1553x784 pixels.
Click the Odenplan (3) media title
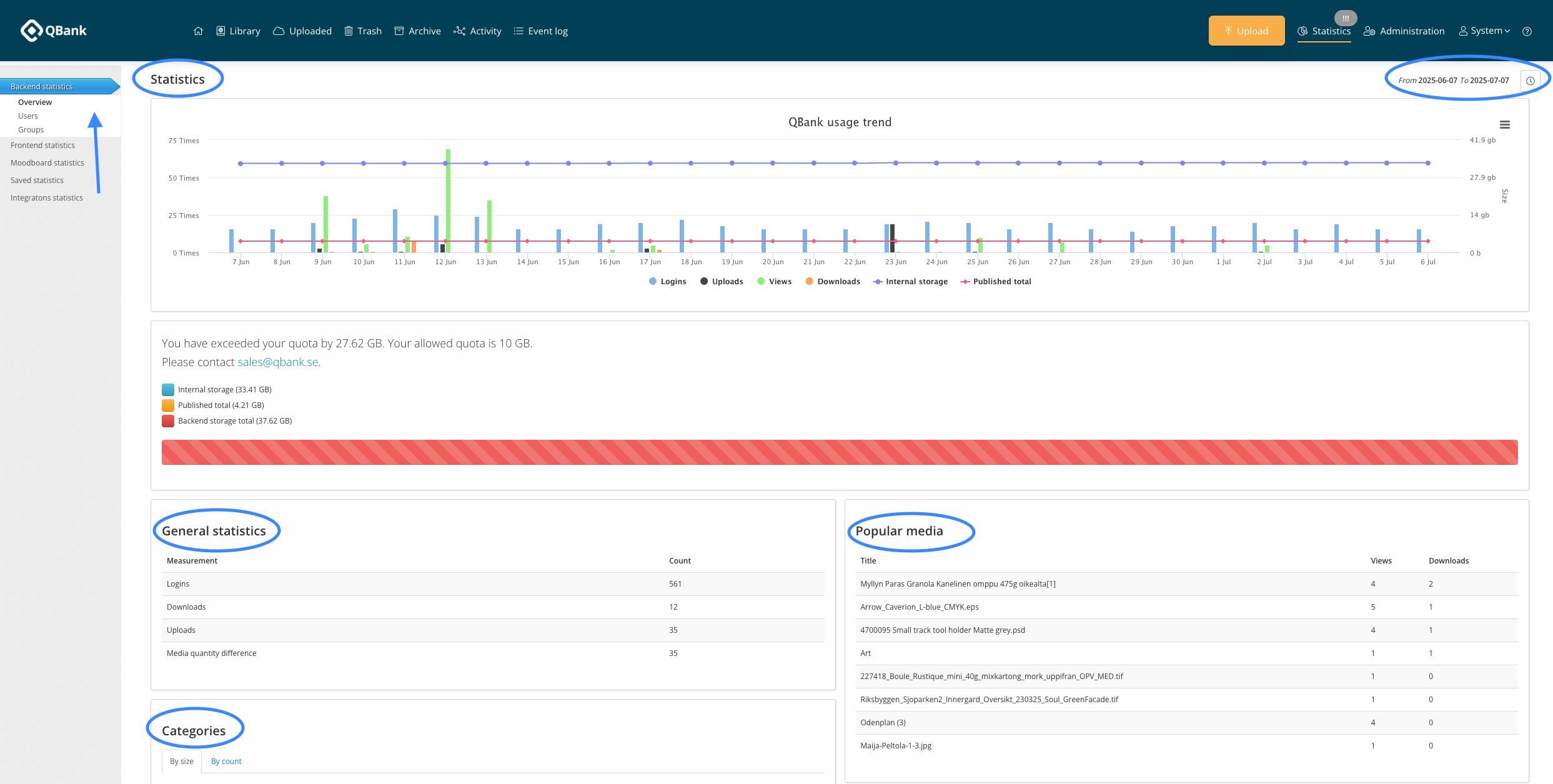[x=883, y=723]
